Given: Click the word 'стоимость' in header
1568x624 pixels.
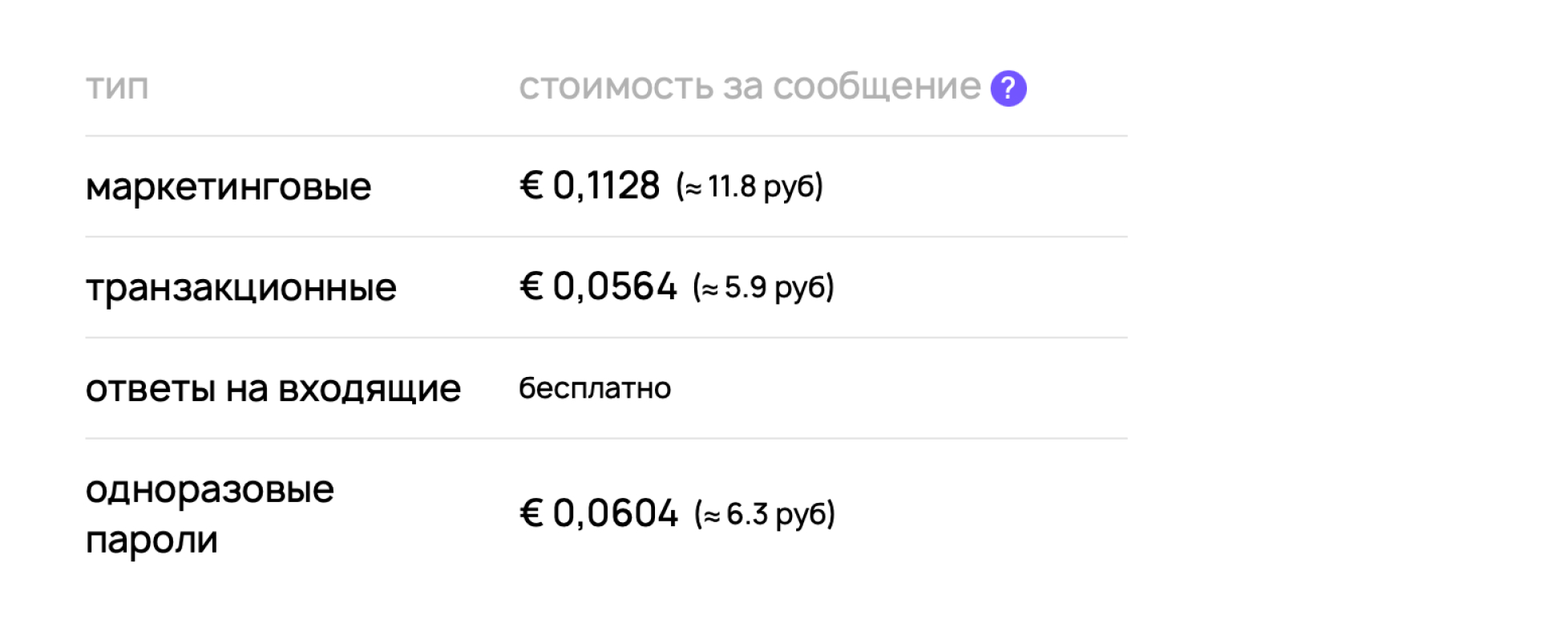Looking at the screenshot, I should click(616, 87).
